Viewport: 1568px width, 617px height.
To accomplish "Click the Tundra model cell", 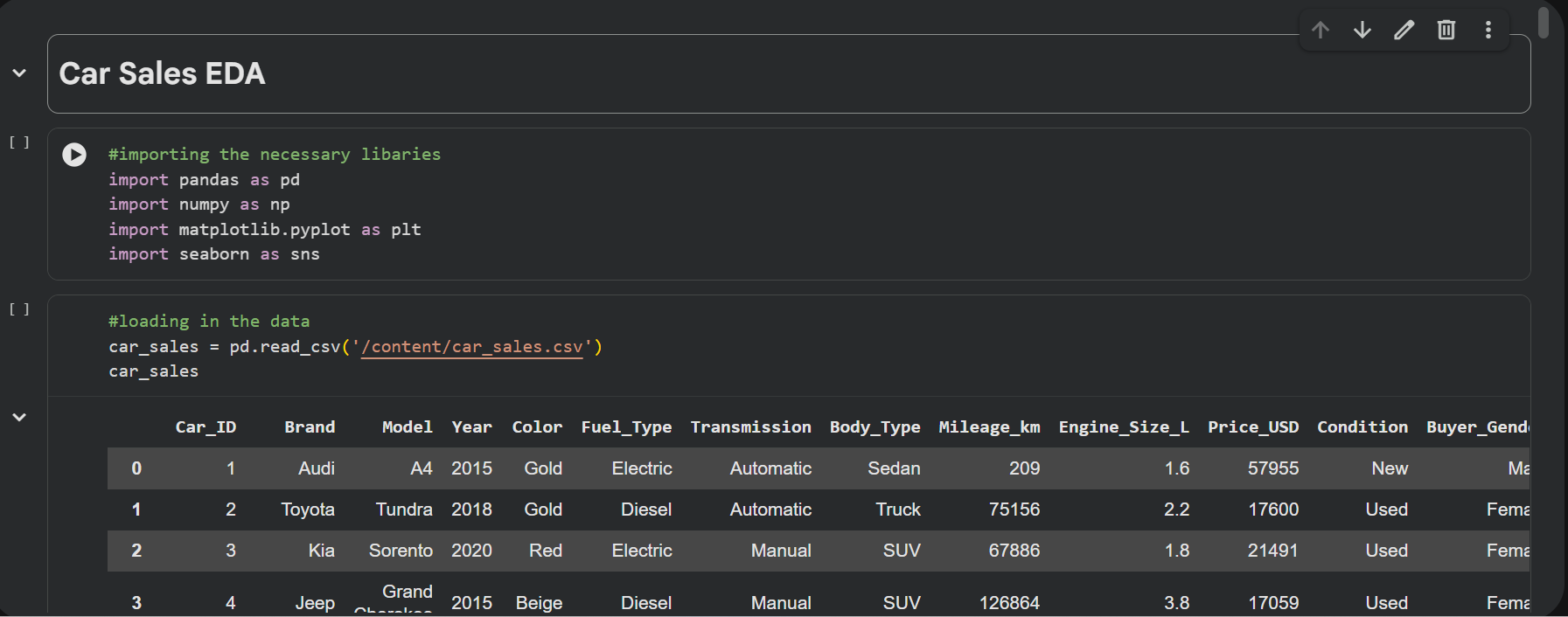I will pos(404,510).
